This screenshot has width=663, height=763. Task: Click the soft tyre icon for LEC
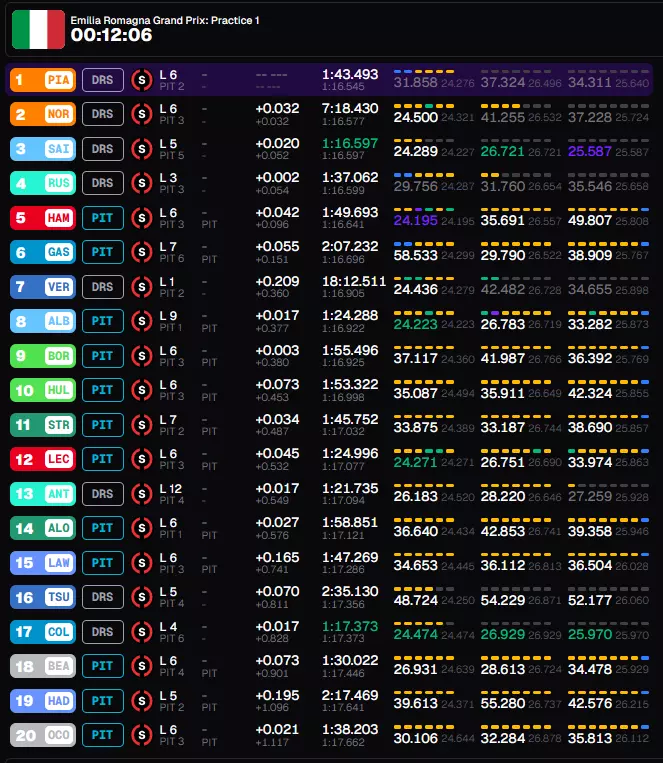142,459
